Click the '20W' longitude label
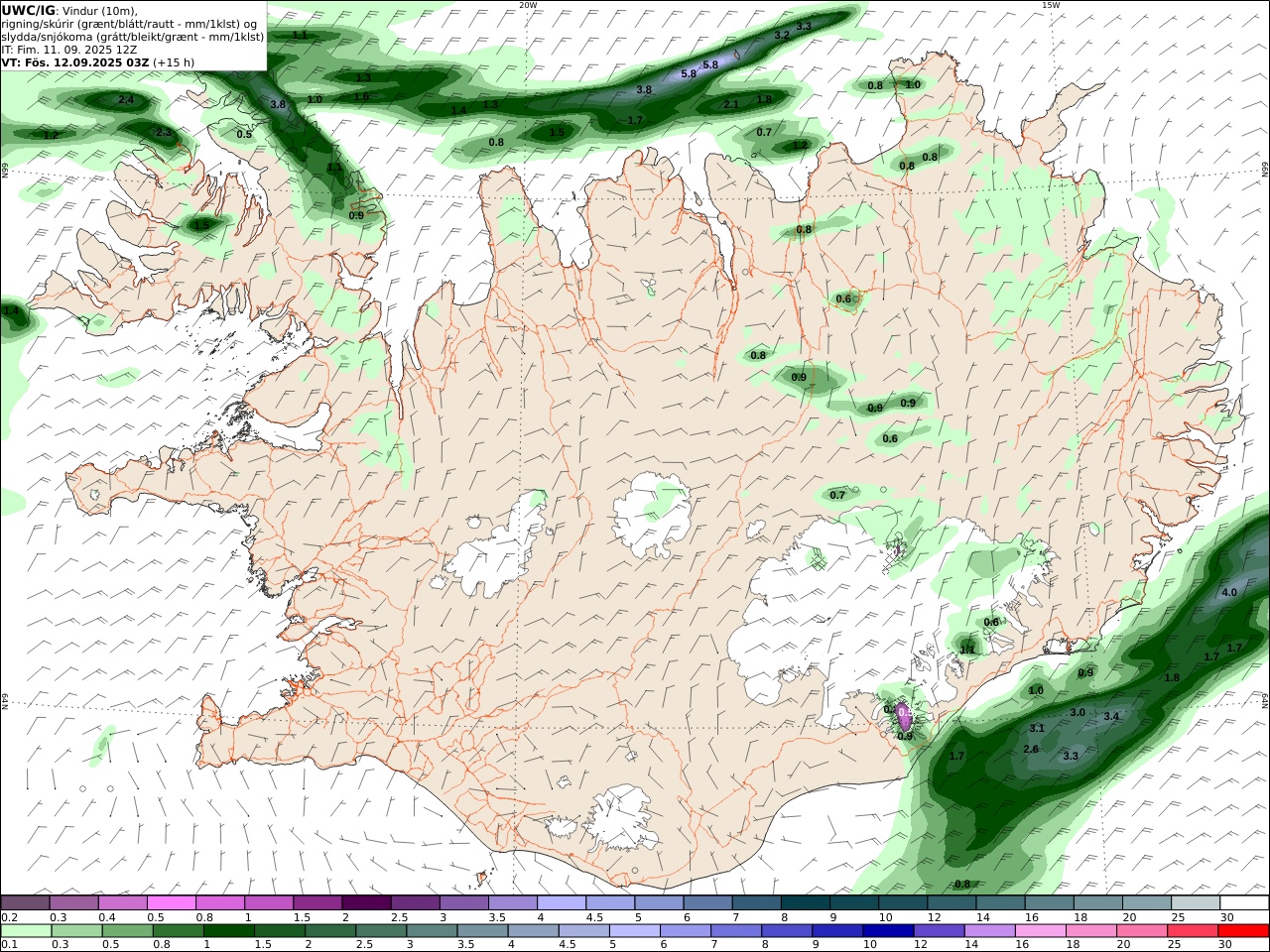This screenshot has width=1270, height=952. tap(528, 5)
